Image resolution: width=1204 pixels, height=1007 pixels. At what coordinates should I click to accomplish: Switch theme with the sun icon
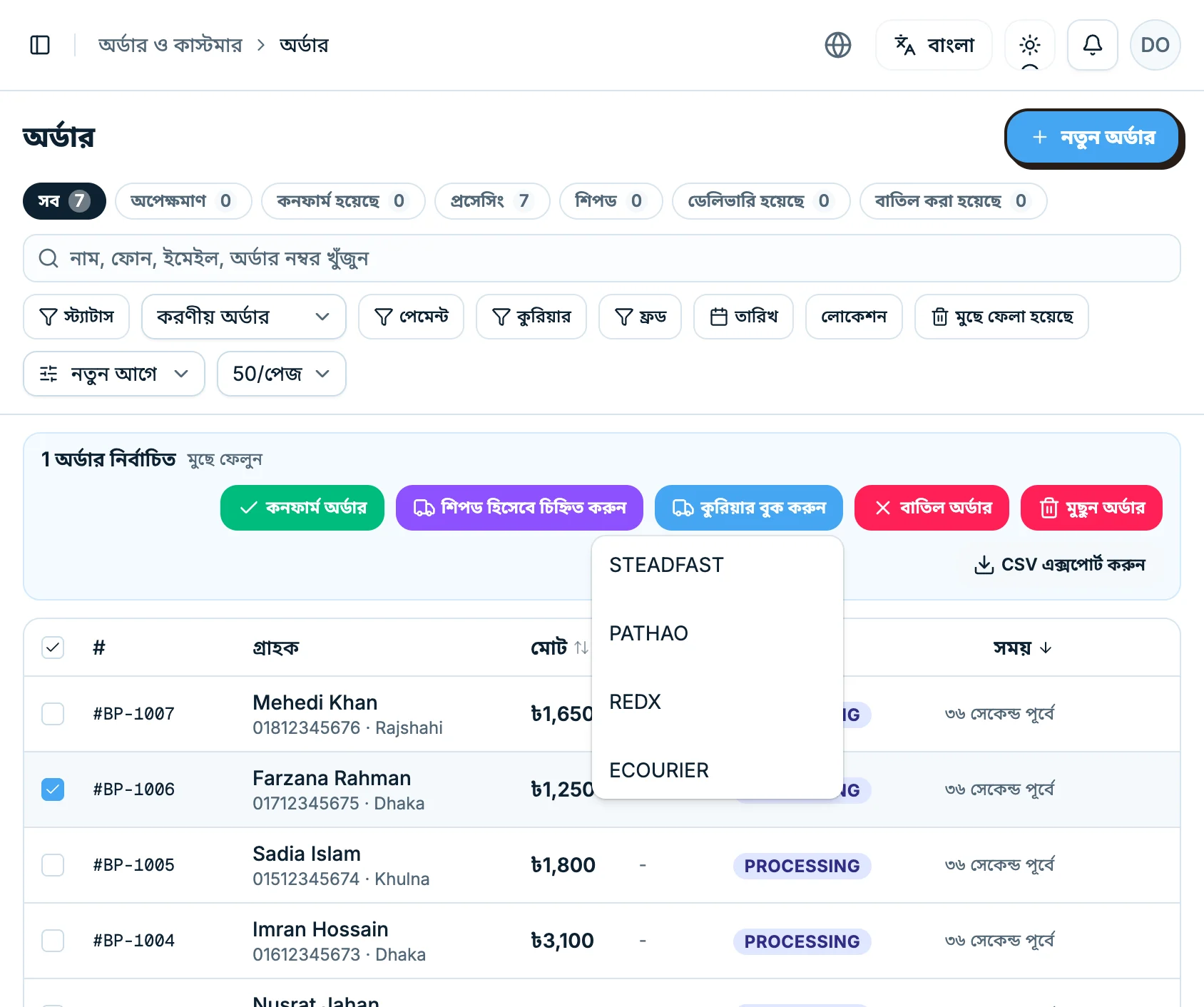(x=1030, y=45)
